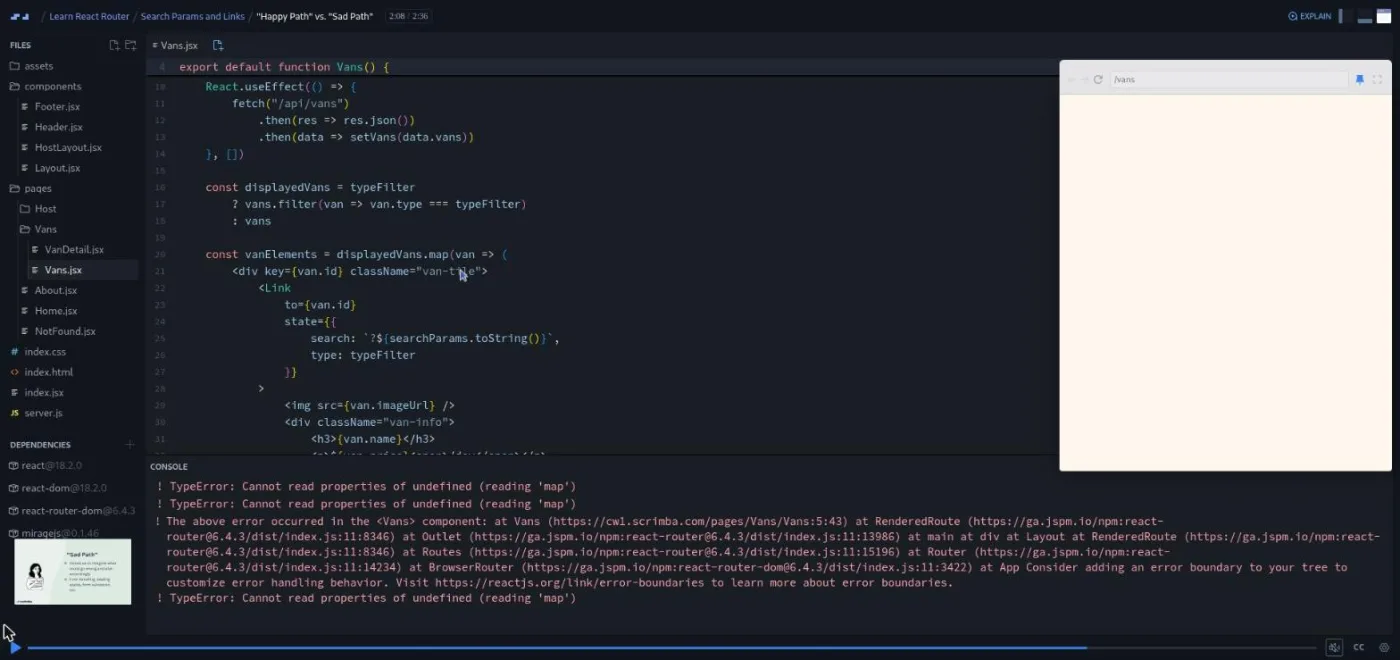Go forward in the mini-browser
The image size is (1400, 660).
[1084, 79]
